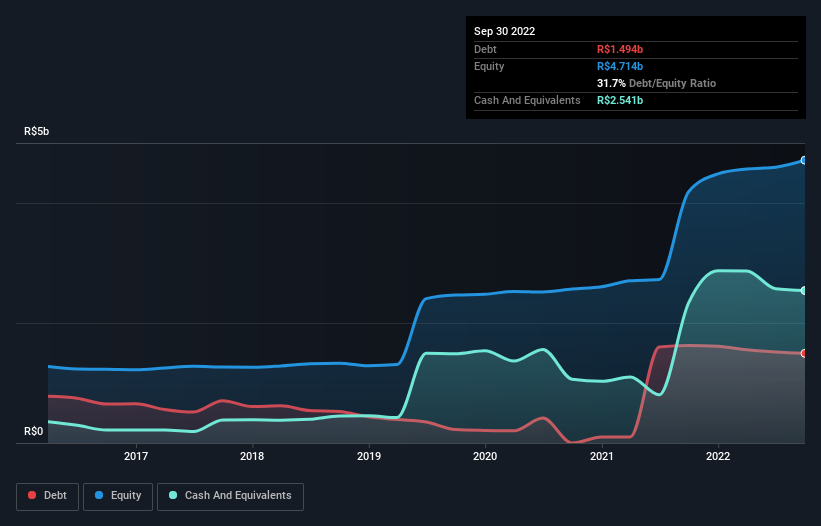Screen dimensions: 821x526
Task: Select the Equity endpoint marker on chart
Action: coord(804,160)
